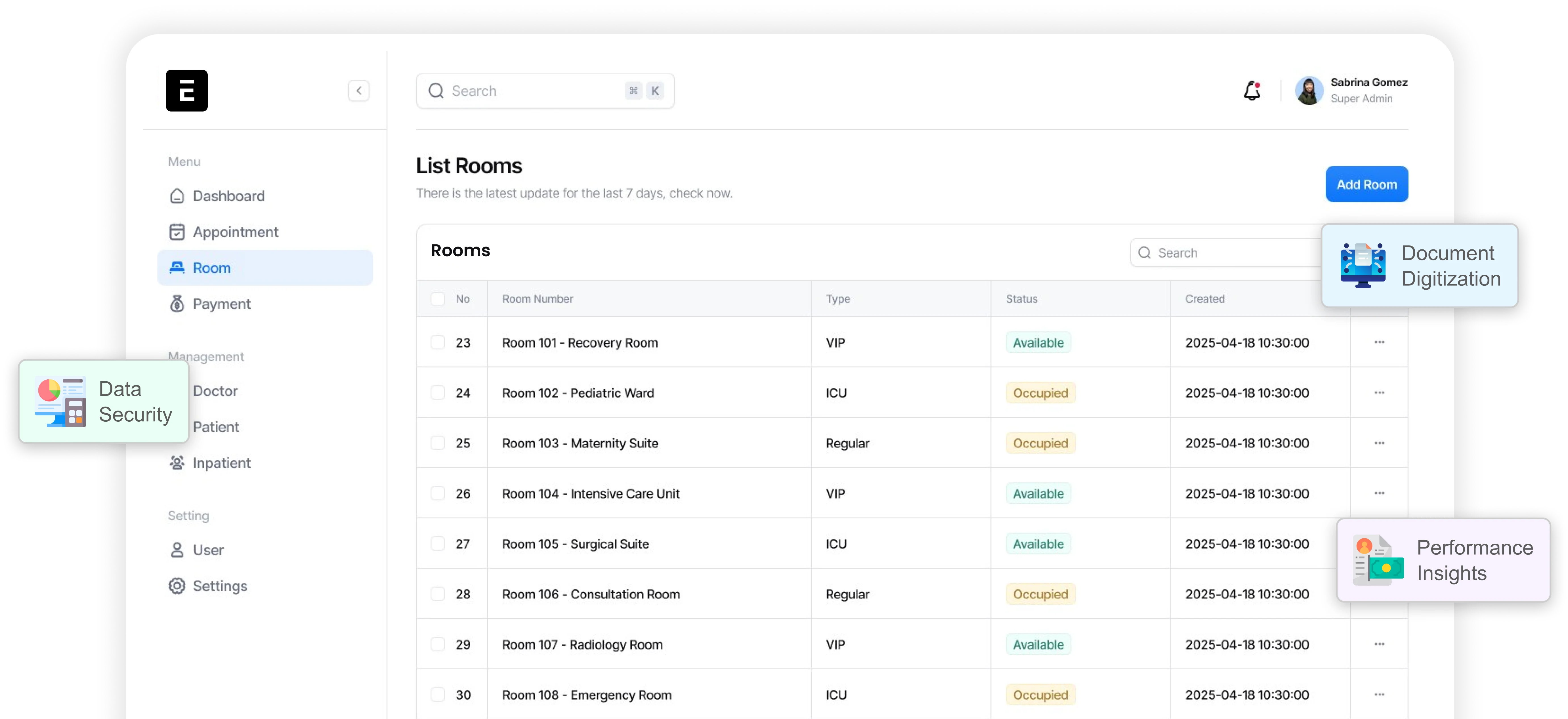Check the Room 104 Intensive Care Unit row

[438, 493]
